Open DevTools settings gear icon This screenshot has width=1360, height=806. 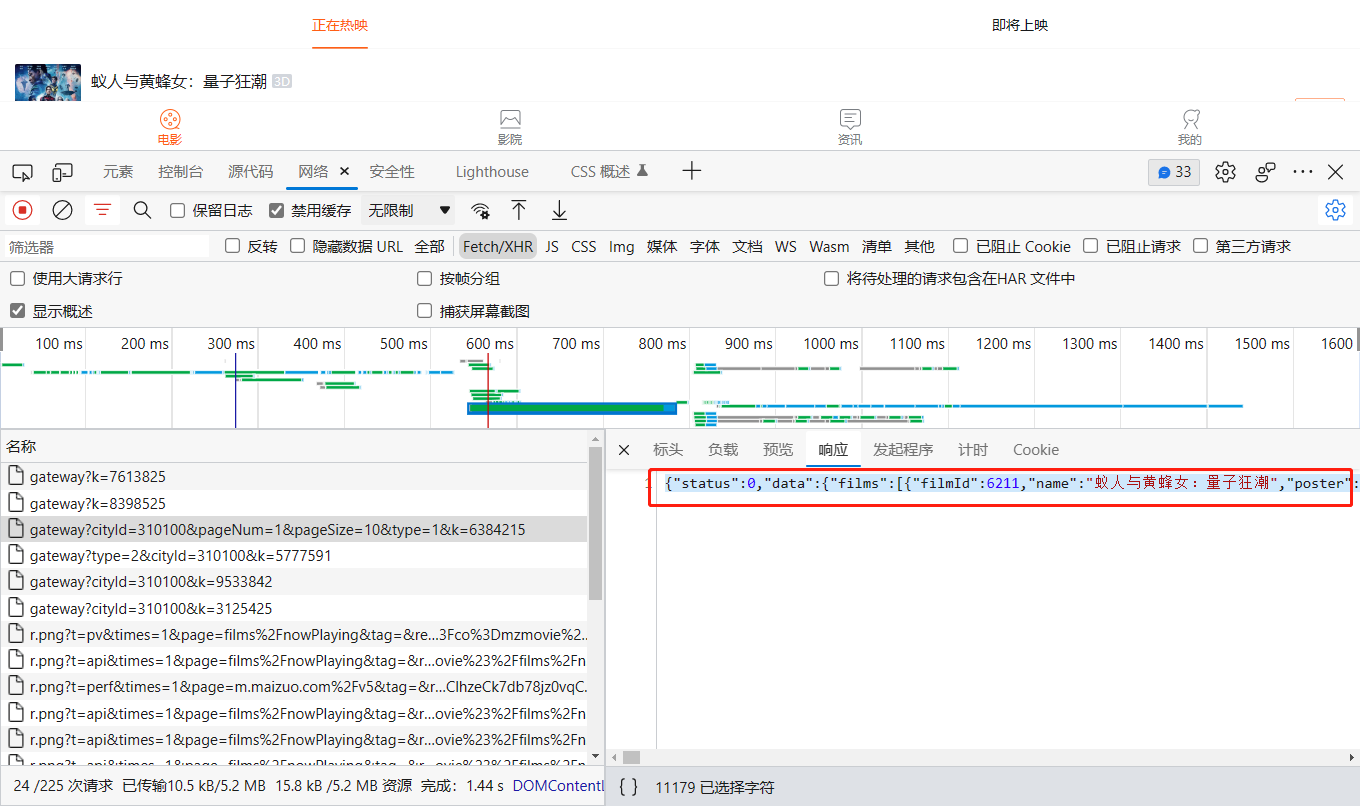tap(1225, 172)
